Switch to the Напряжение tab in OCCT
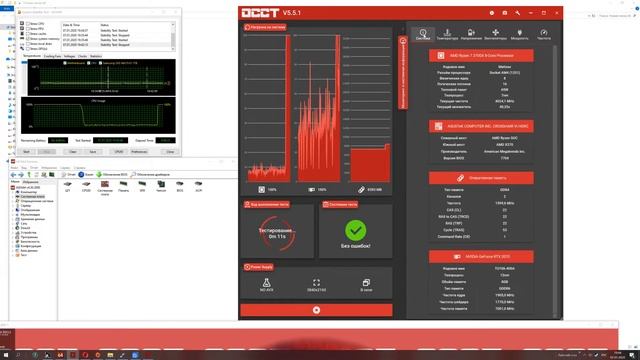 point(471,34)
